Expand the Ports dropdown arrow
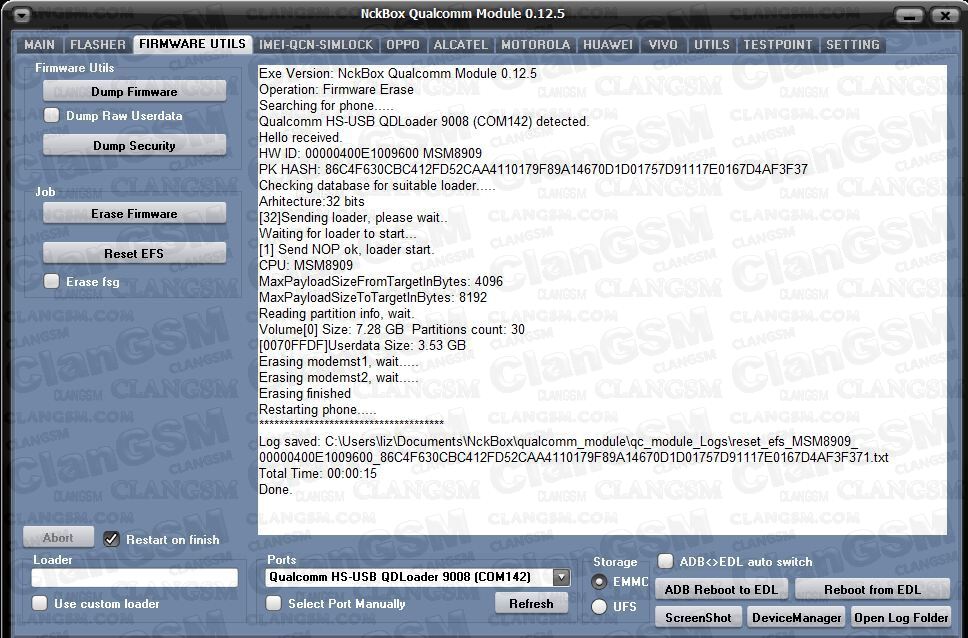This screenshot has height=638, width=968. coord(561,577)
